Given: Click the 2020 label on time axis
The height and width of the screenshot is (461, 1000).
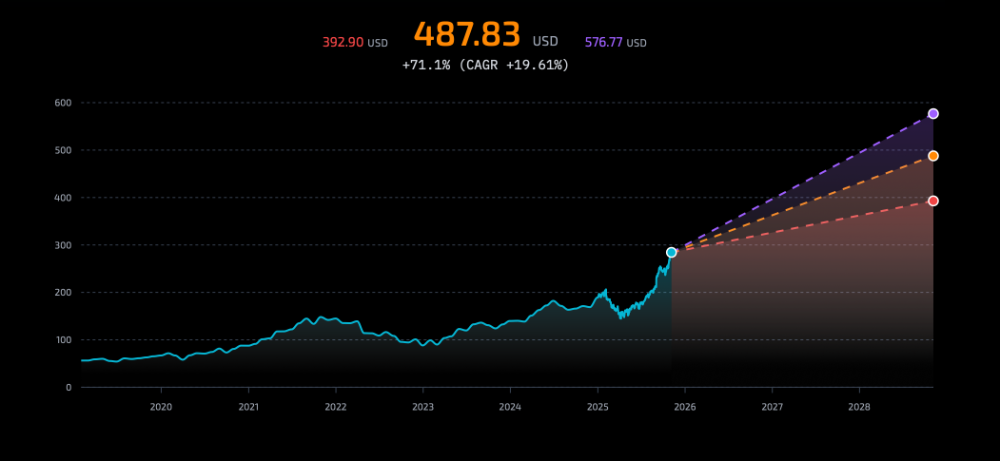Looking at the screenshot, I should click(x=161, y=407).
